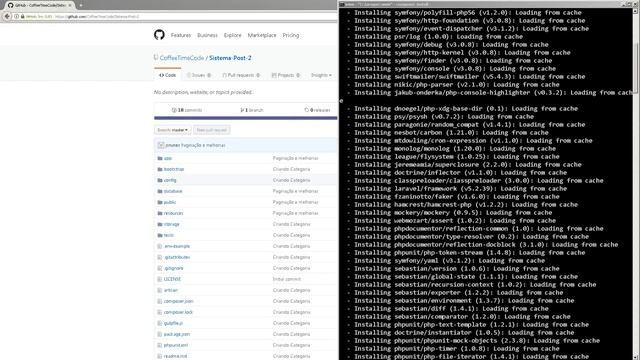Click the file icon next to composer.json

tap(160, 302)
